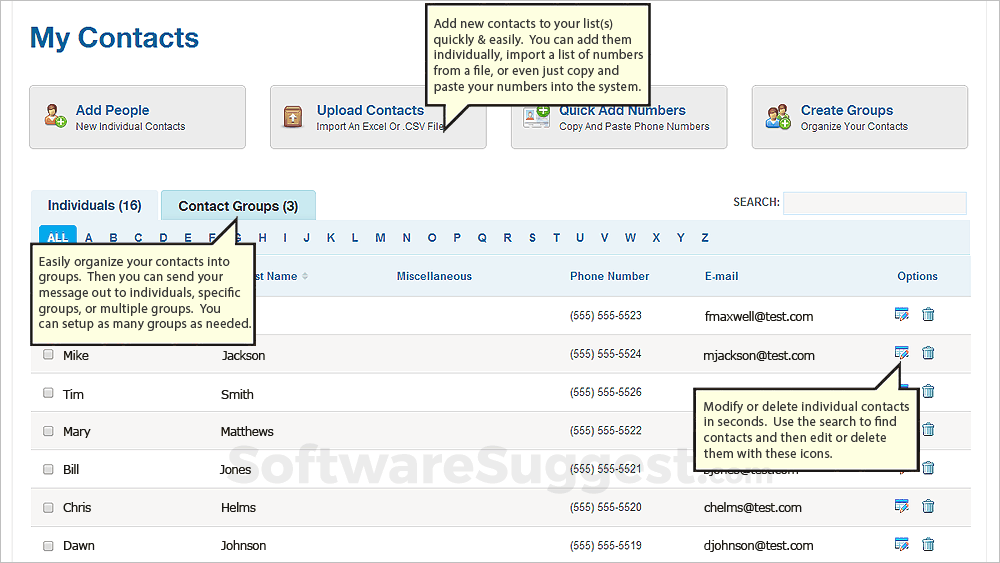Screen dimensions: 1000x563
Task: Click the Upload Contacts file icon
Action: (x=293, y=117)
